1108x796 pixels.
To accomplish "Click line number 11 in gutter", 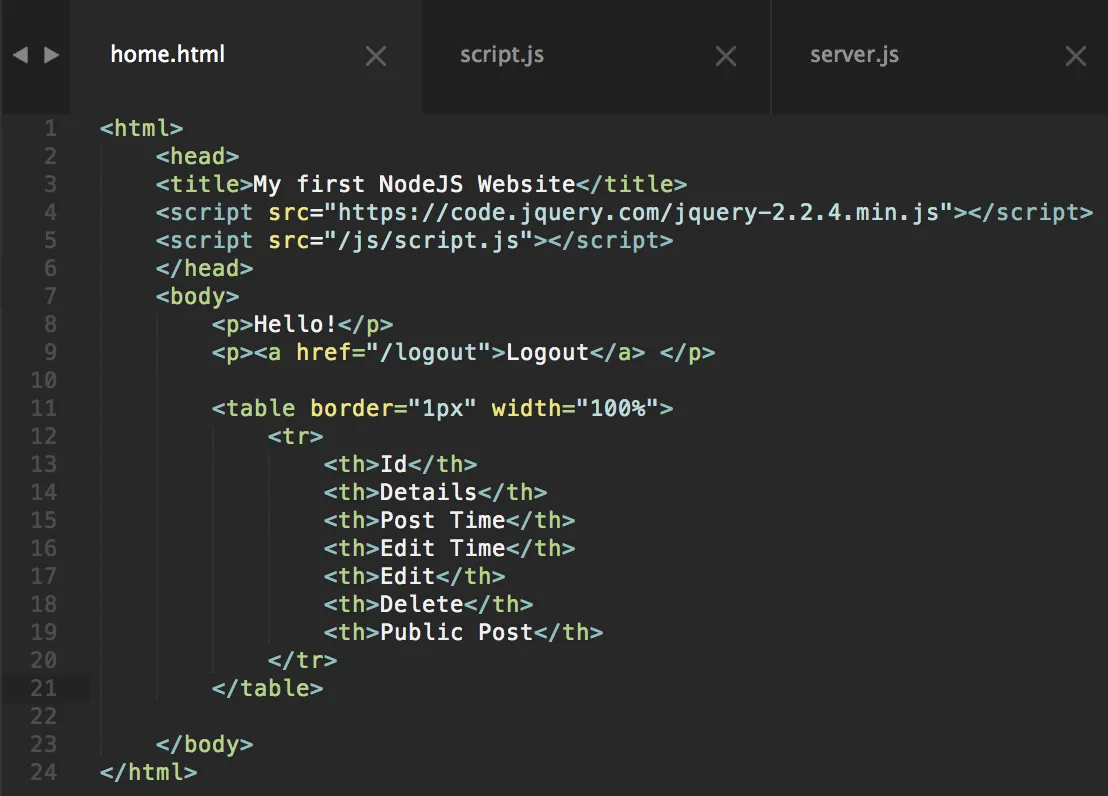I will click(44, 409).
